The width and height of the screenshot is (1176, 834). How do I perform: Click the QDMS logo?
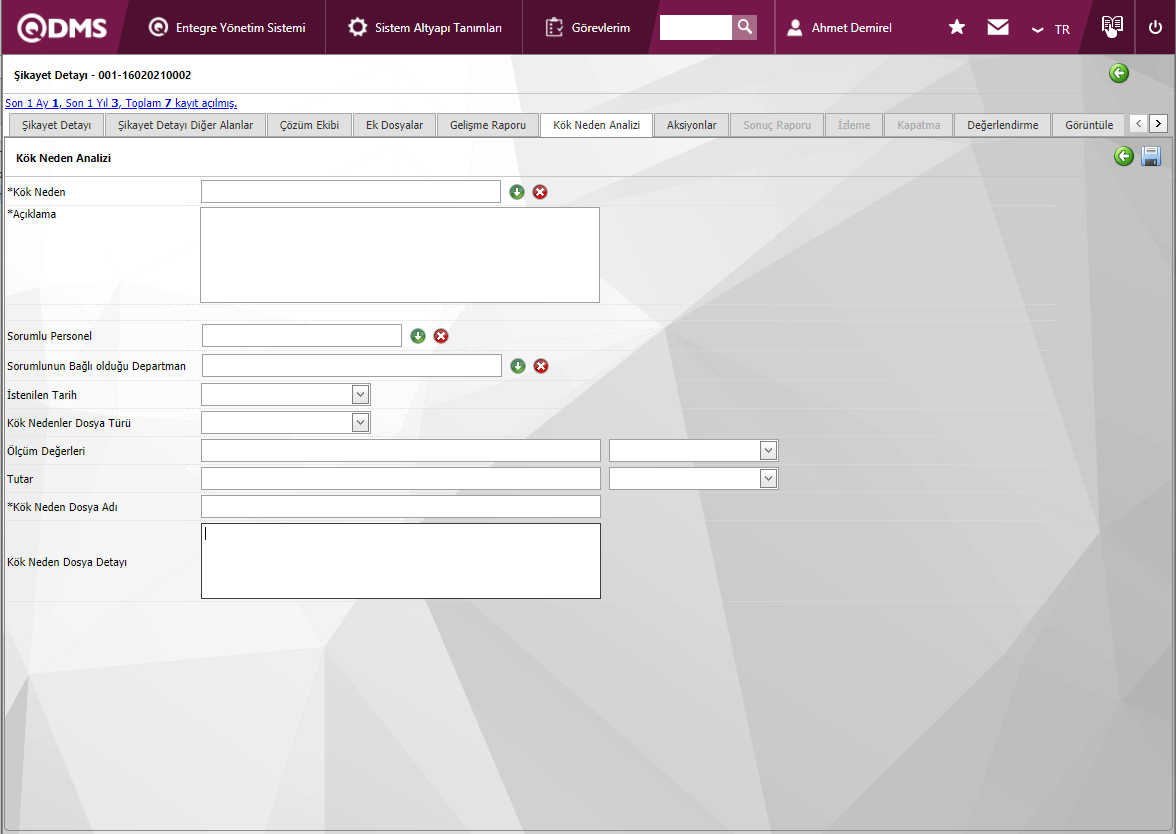(x=62, y=28)
